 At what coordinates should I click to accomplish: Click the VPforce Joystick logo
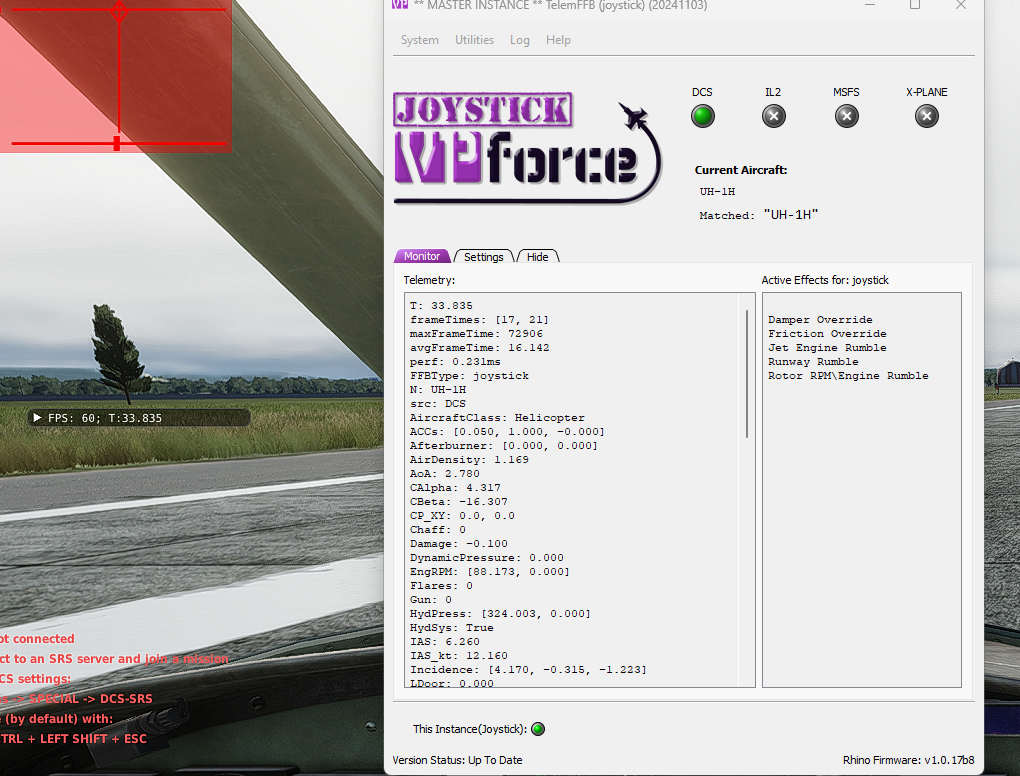click(x=528, y=148)
